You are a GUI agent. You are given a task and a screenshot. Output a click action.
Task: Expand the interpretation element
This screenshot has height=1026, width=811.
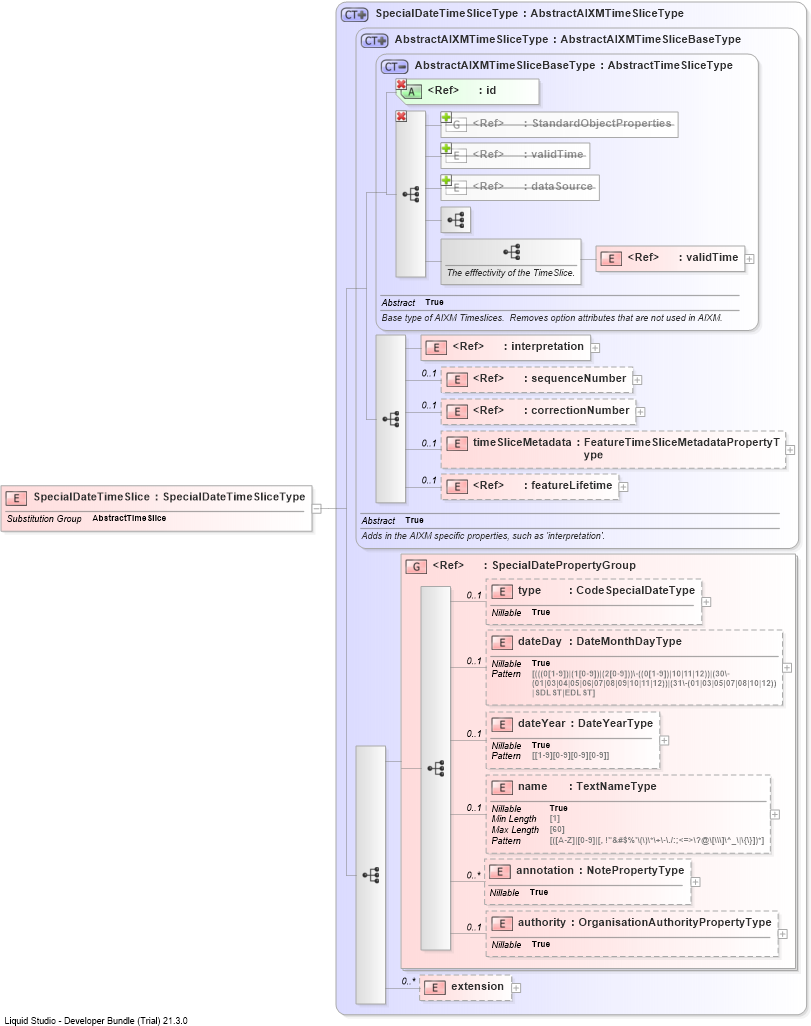(595, 348)
